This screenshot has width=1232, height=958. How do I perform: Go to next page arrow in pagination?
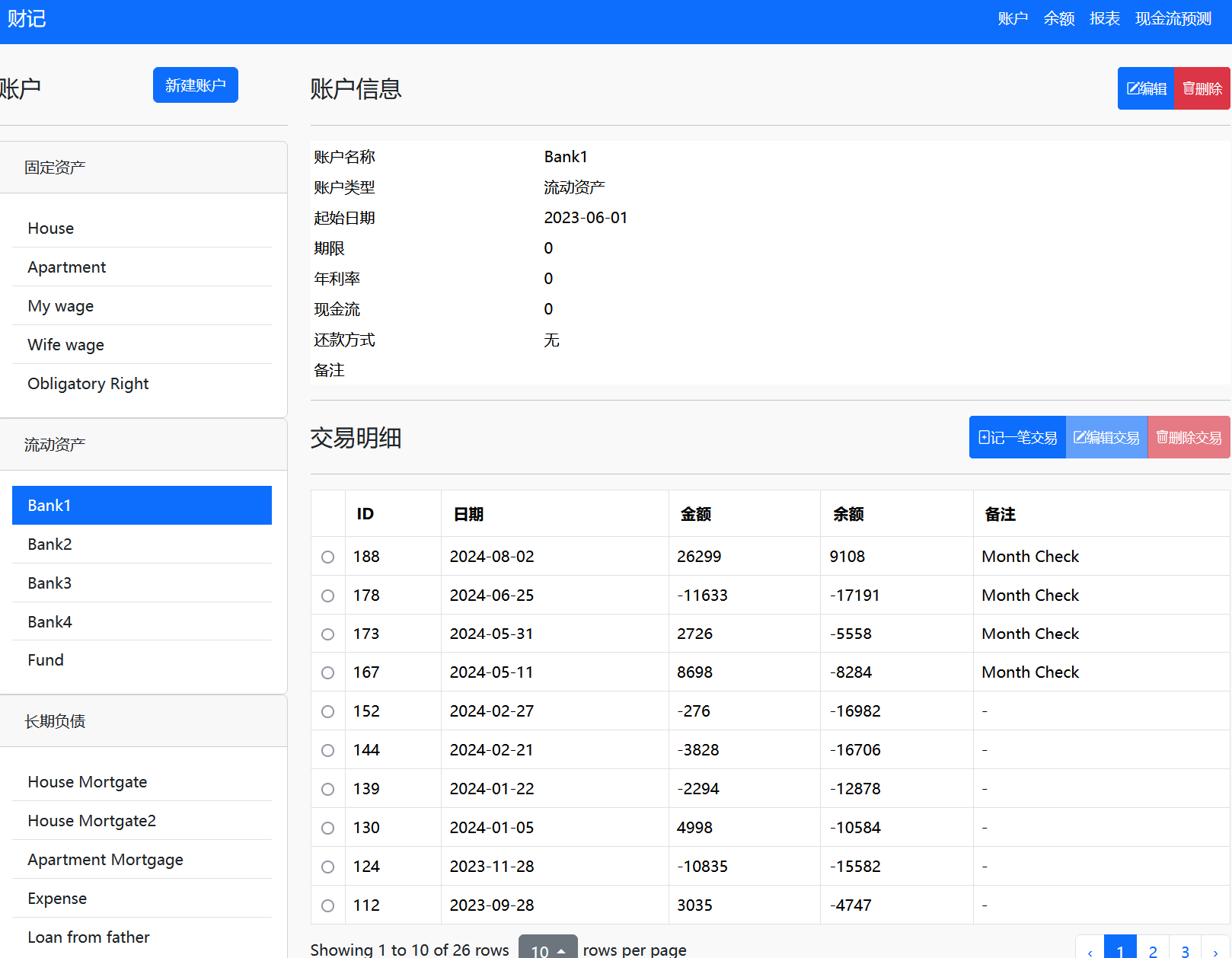(1215, 951)
